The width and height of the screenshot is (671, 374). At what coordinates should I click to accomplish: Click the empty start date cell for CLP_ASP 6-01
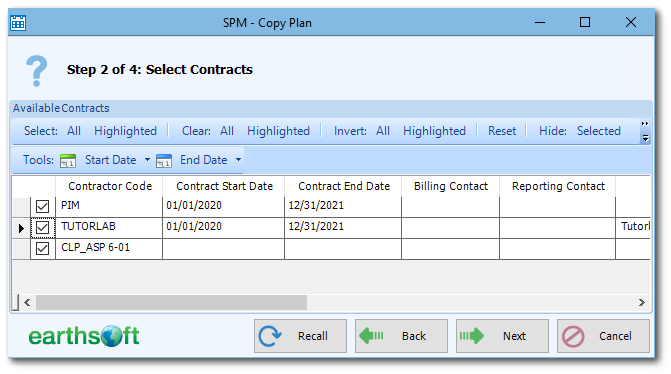223,249
